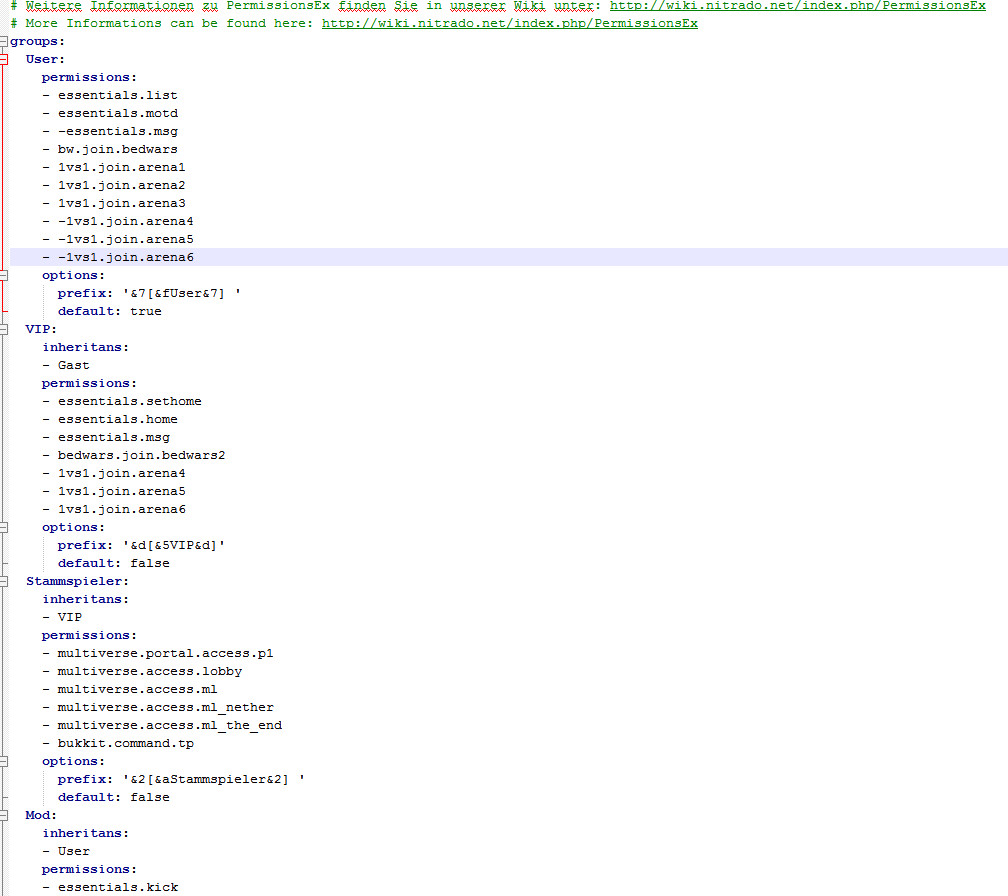Open the wiki link on the German comment line
The width and height of the screenshot is (1008, 896).
[x=797, y=6]
